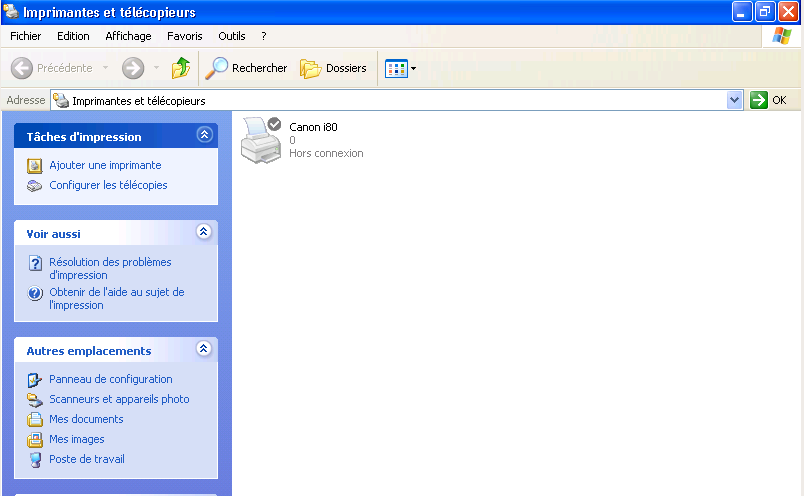
Task: Open the Outils menu
Action: click(x=232, y=36)
